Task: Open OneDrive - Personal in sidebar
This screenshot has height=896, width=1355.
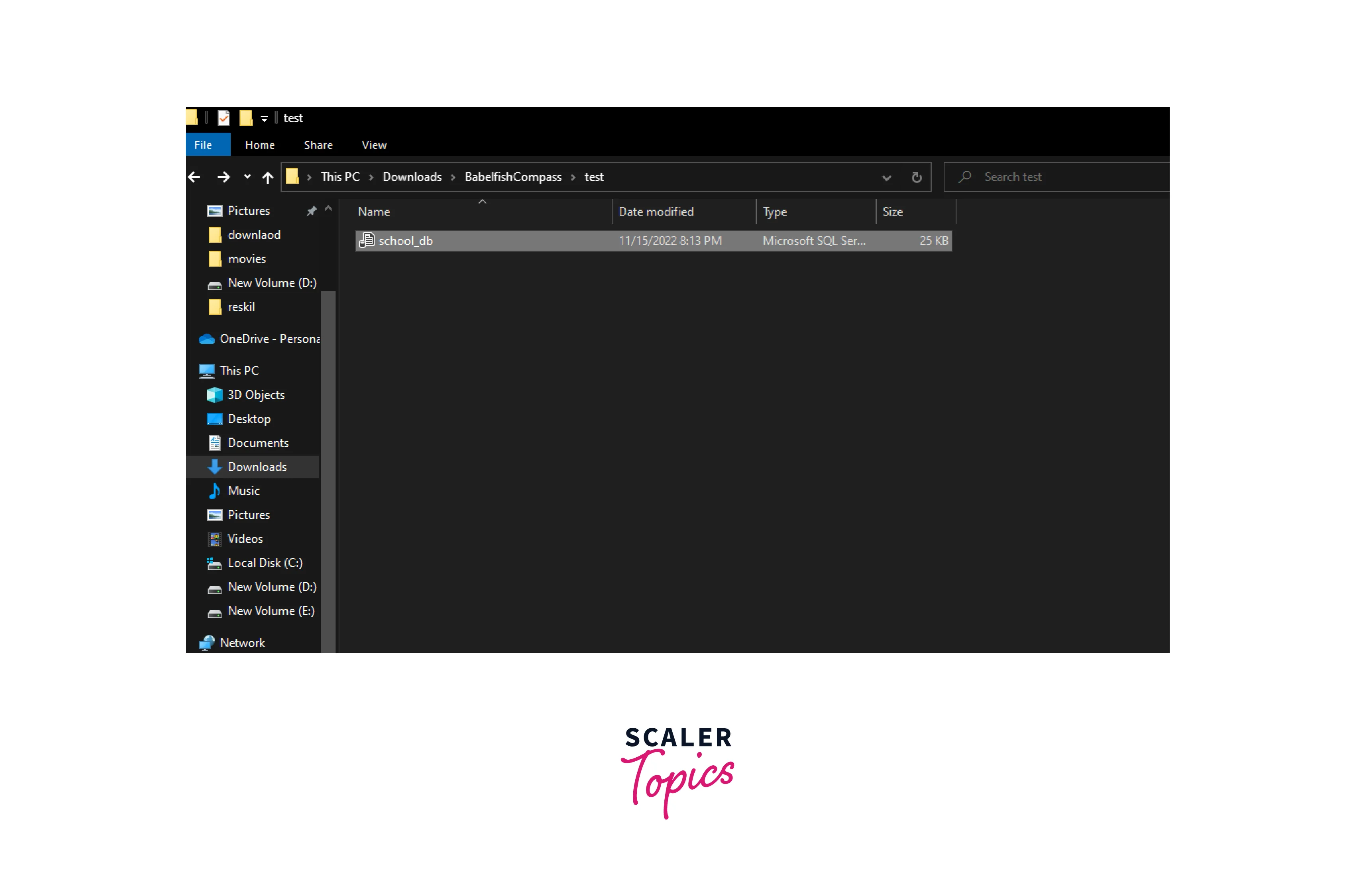Action: [269, 338]
